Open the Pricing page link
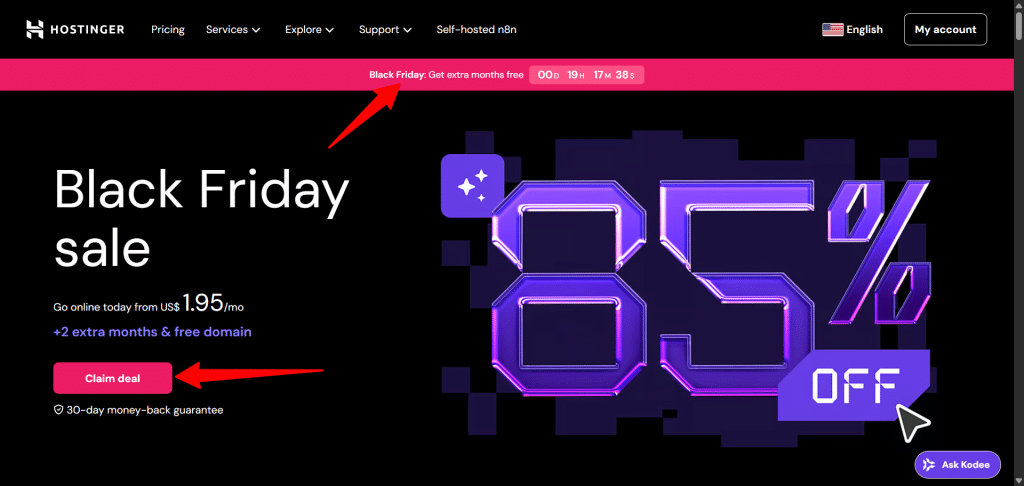 tap(168, 29)
